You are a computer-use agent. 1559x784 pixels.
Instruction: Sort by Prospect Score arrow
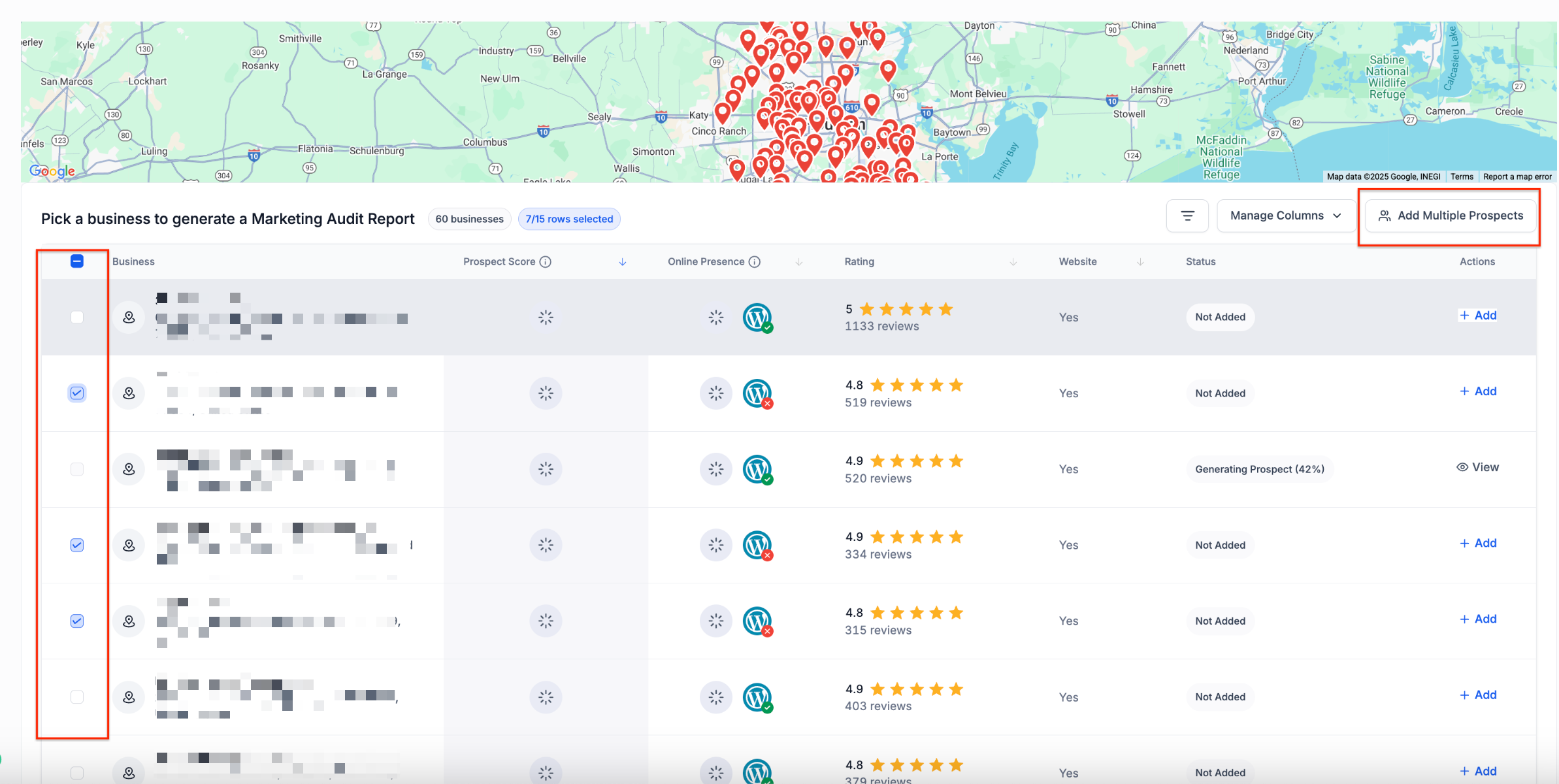click(623, 262)
